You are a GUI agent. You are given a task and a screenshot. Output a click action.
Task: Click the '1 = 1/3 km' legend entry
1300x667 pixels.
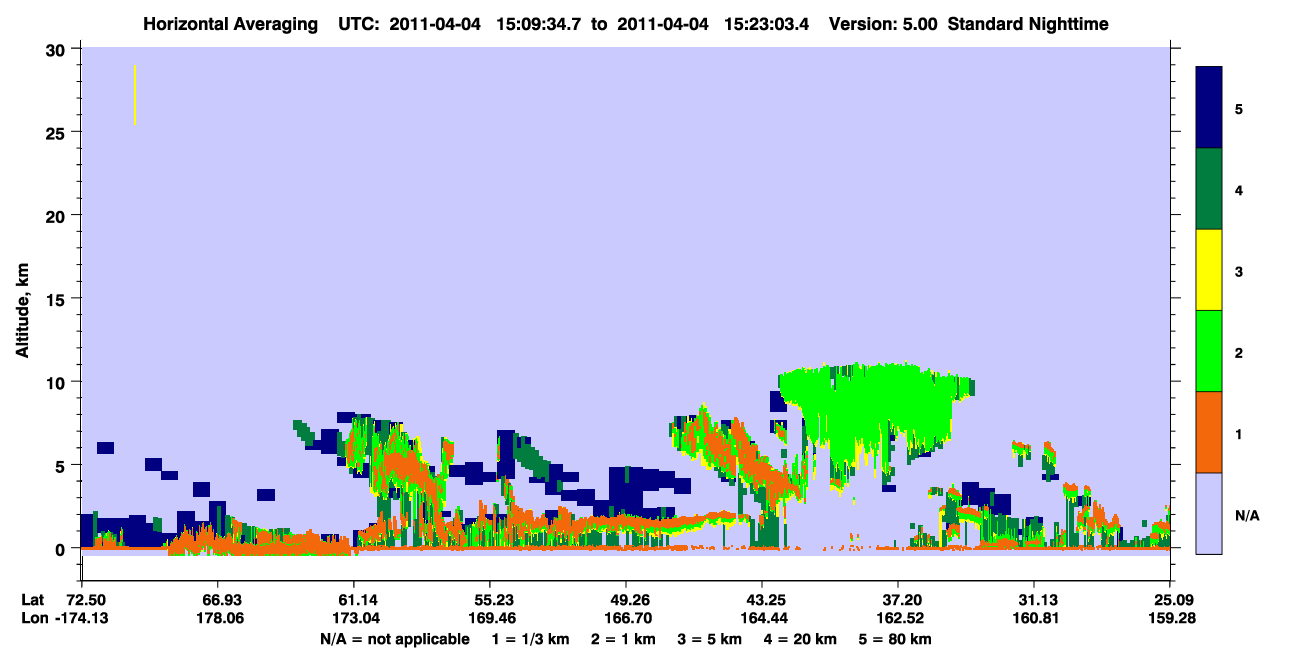[532, 639]
